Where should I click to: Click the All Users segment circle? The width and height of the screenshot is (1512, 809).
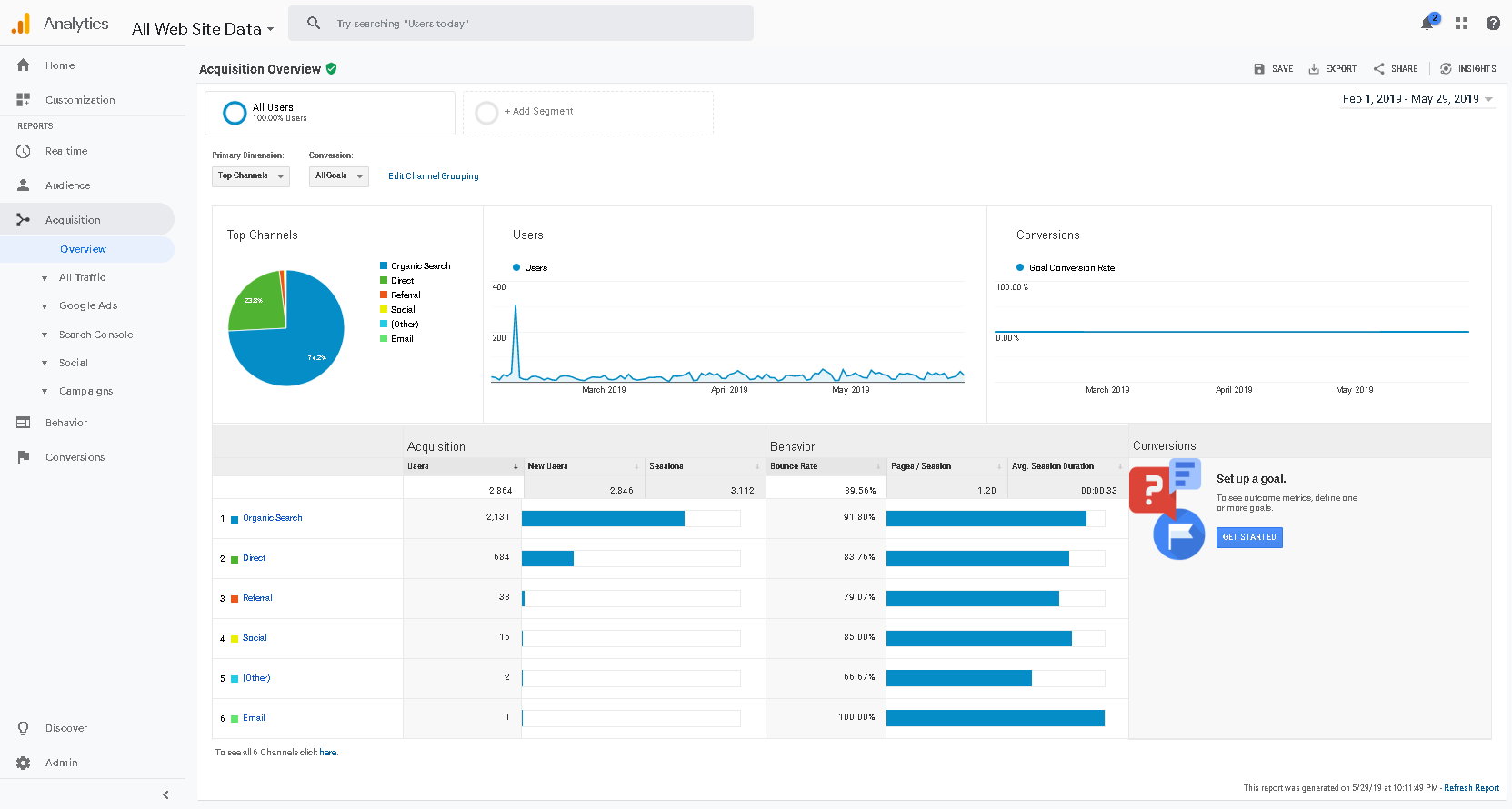235,113
